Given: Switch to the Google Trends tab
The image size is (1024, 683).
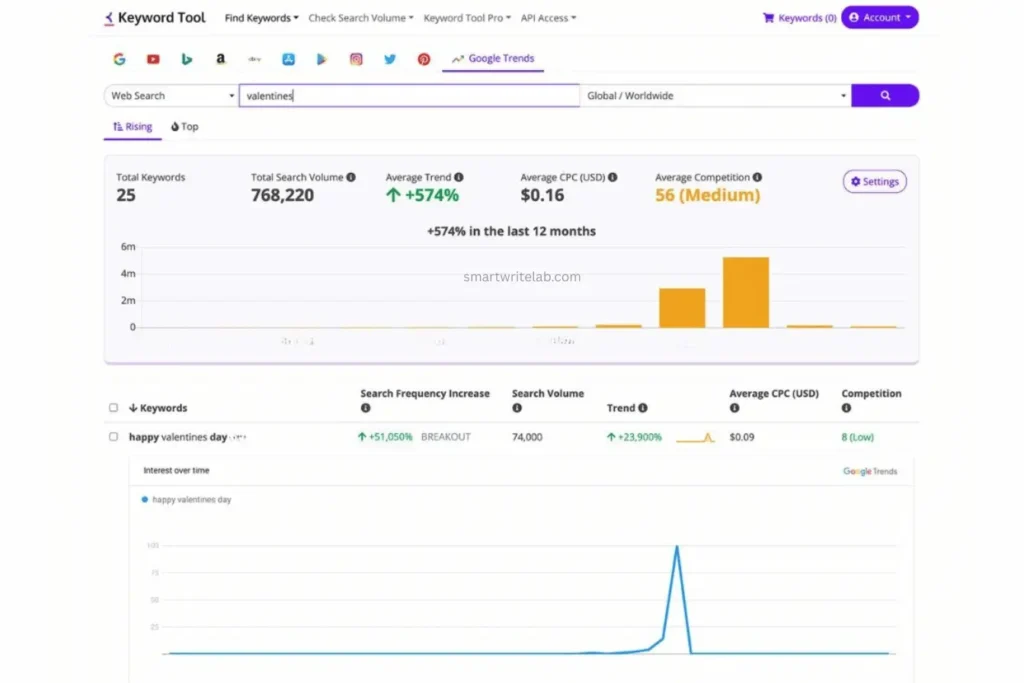Looking at the screenshot, I should point(493,59).
